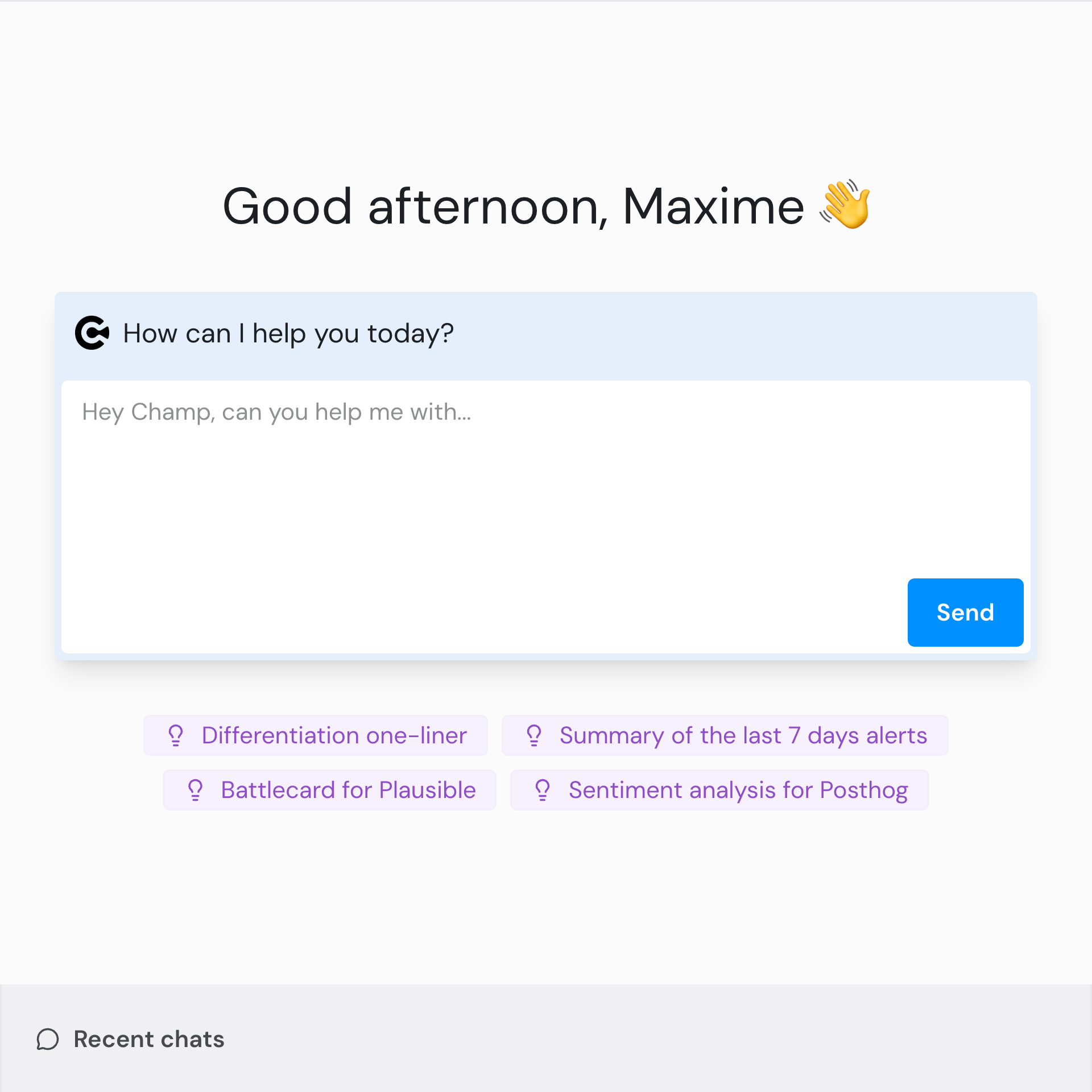This screenshot has height=1092, width=1092.
Task: Click the Champ logo icon
Action: (92, 333)
